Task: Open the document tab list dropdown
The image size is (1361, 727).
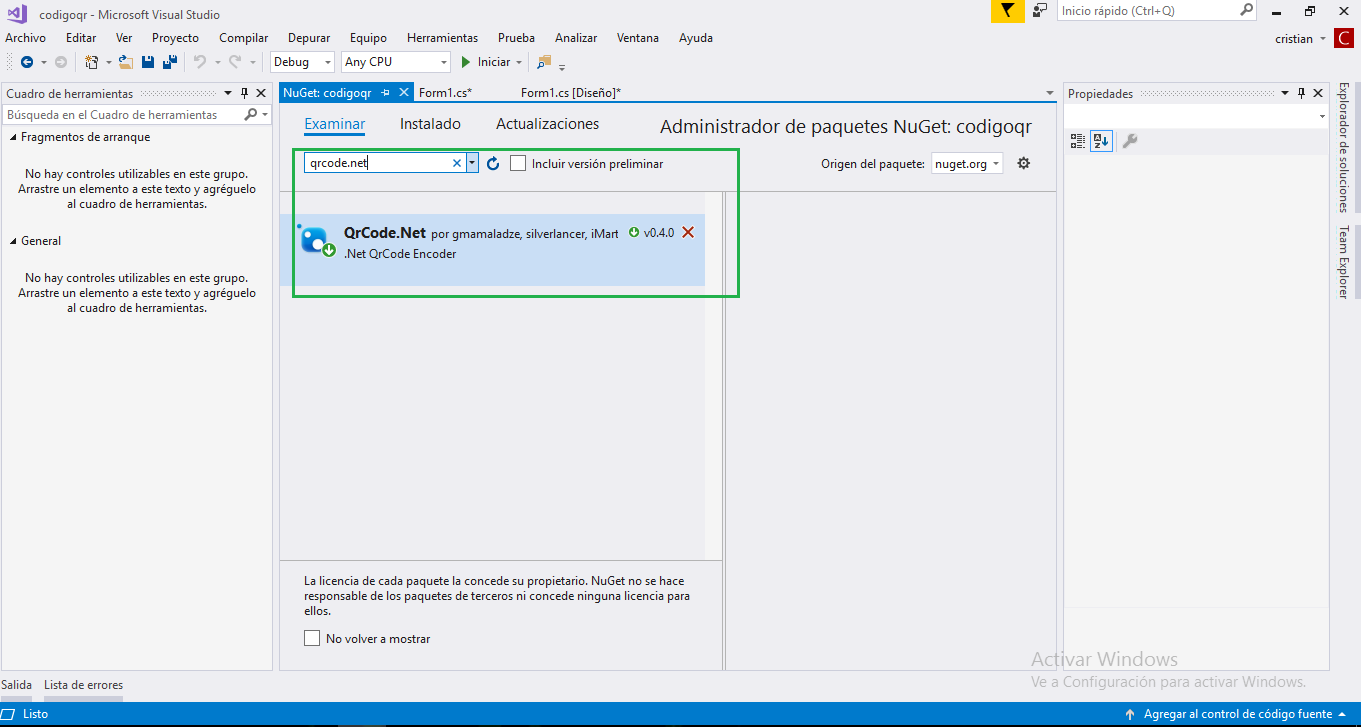Action: (1049, 93)
